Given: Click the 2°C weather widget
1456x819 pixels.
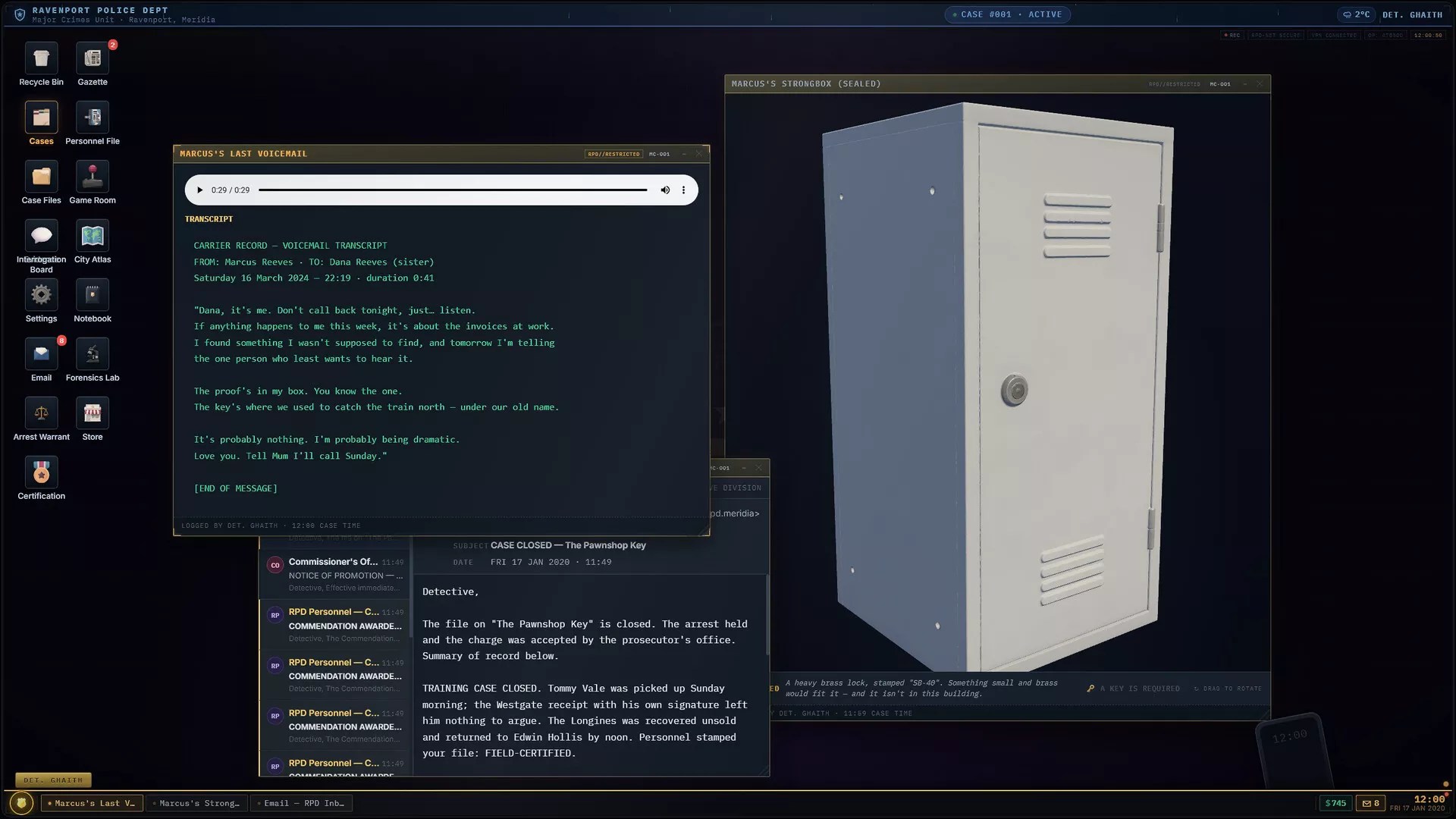Looking at the screenshot, I should pyautogui.click(x=1356, y=14).
